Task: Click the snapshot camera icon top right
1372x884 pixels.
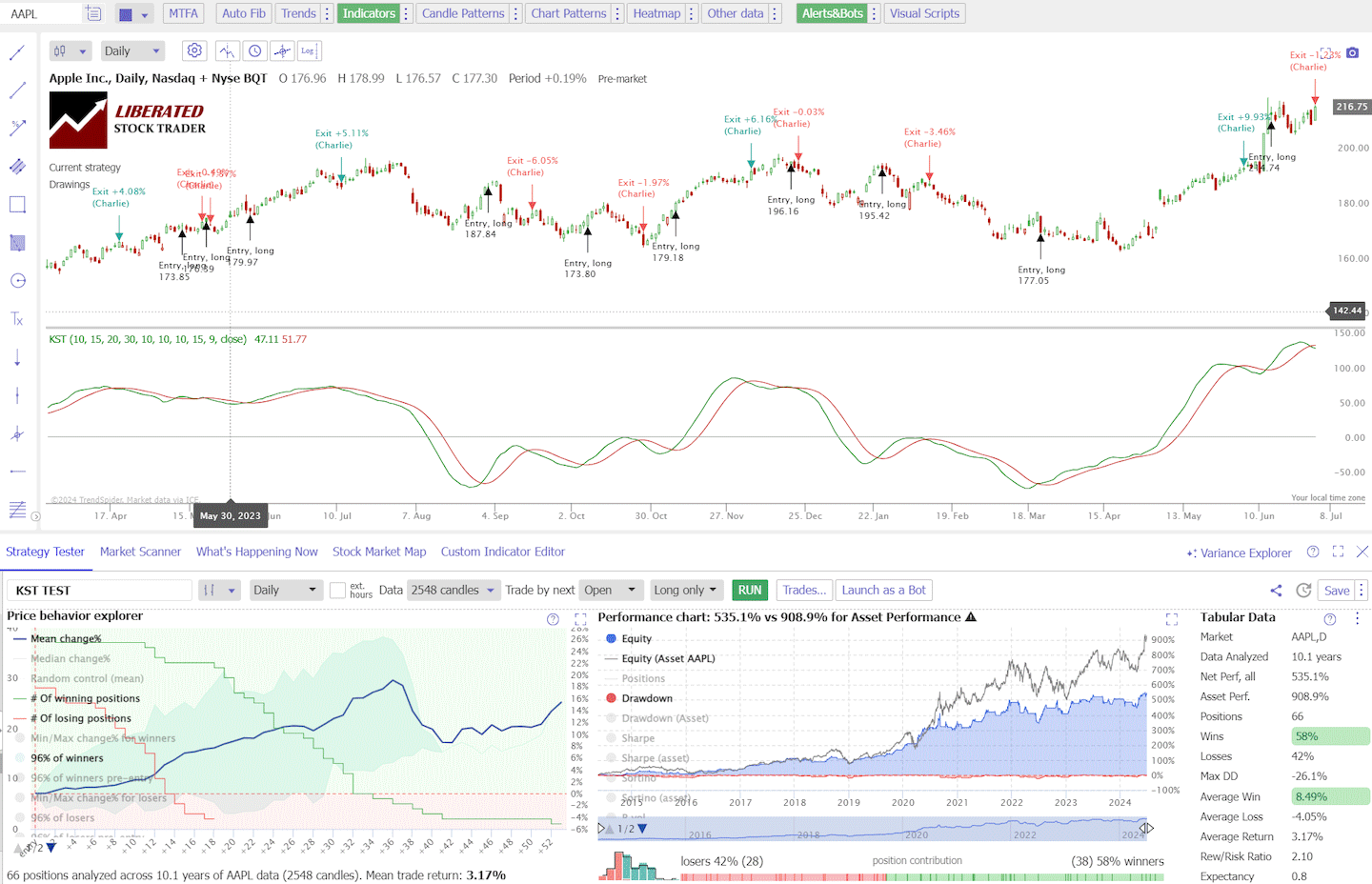Action: click(1353, 54)
